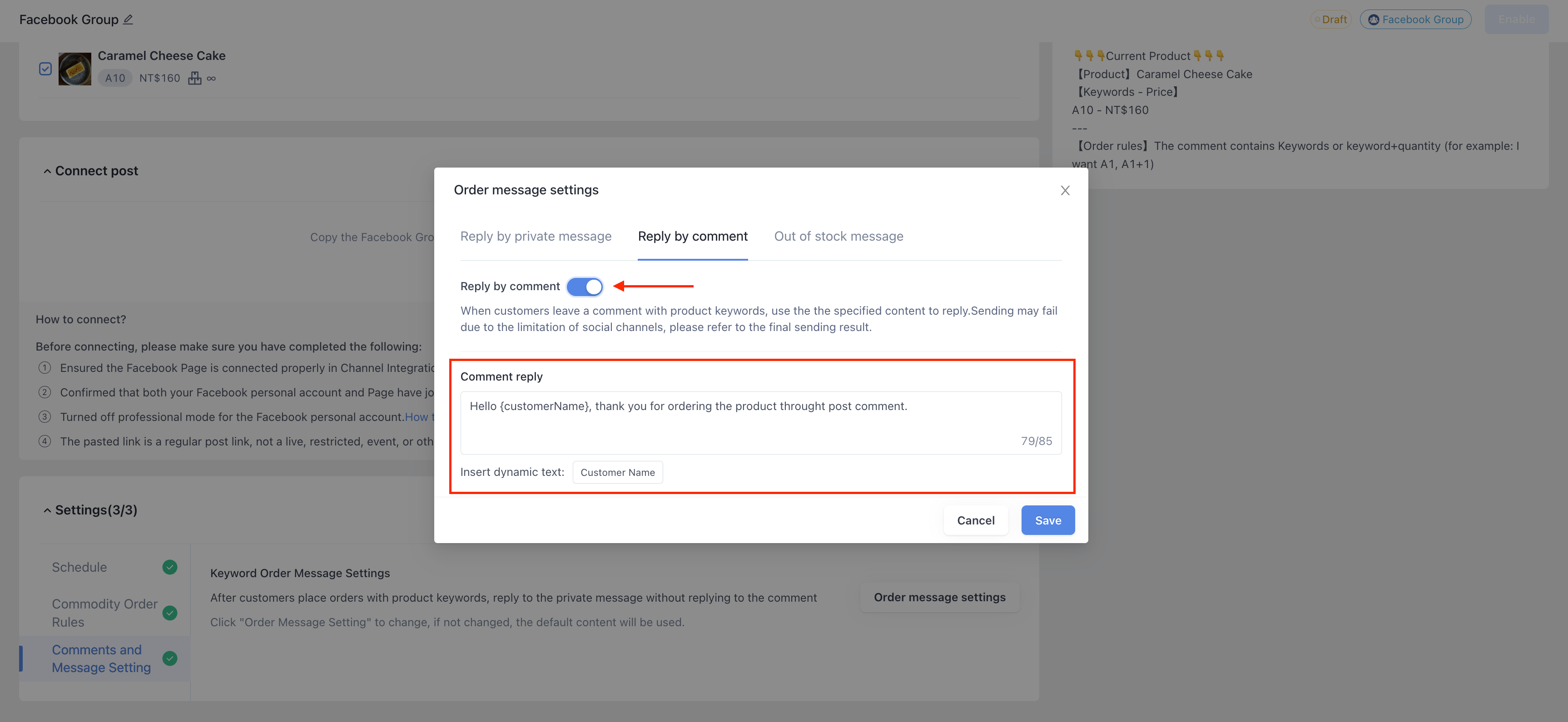Viewport: 1568px width, 722px height.
Task: Click the How to connect? text
Action: [81, 319]
